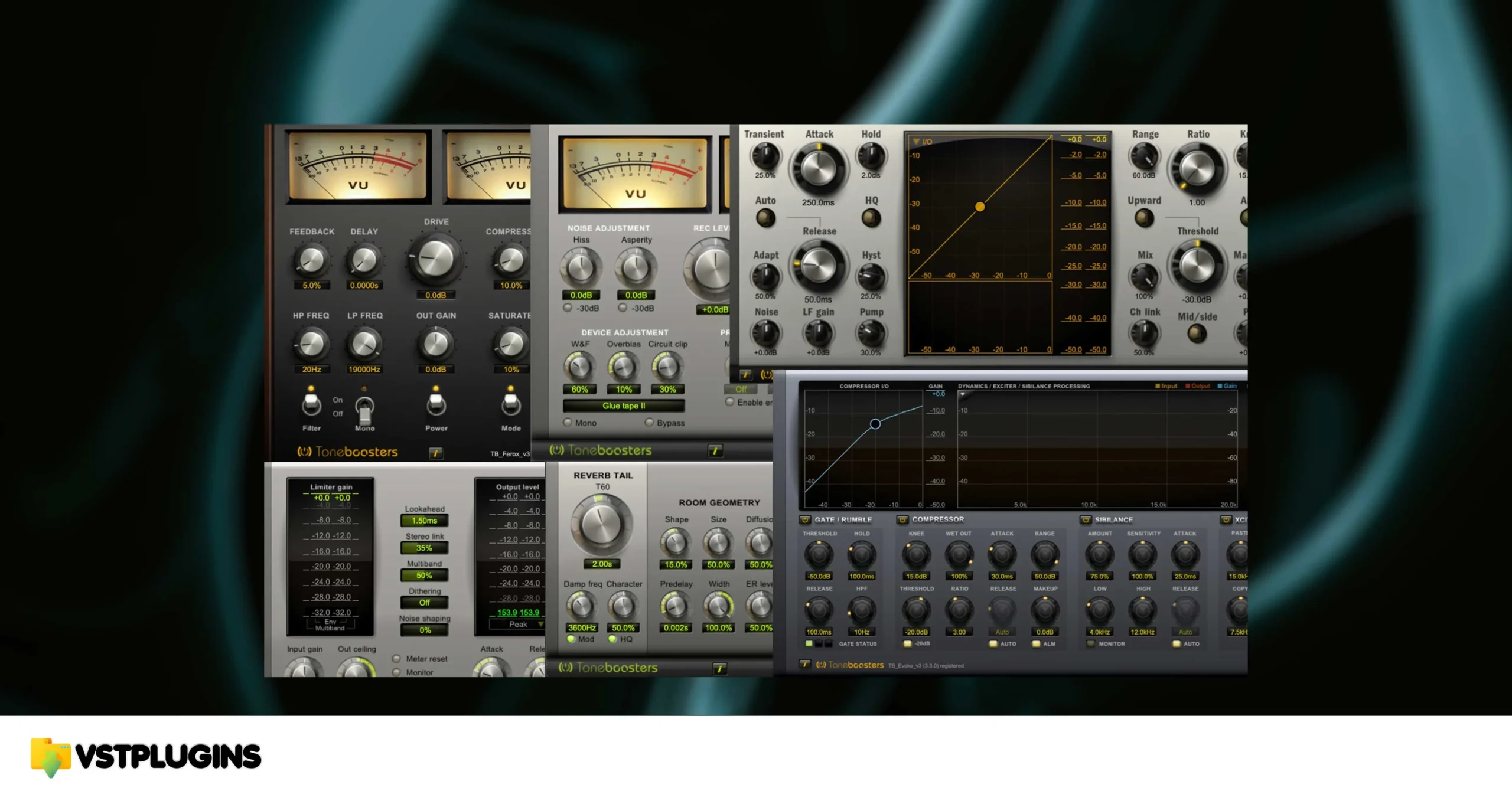This screenshot has height=801, width=1512.
Task: Click the Toneboosters logo on the Evoke panel
Action: [x=850, y=665]
